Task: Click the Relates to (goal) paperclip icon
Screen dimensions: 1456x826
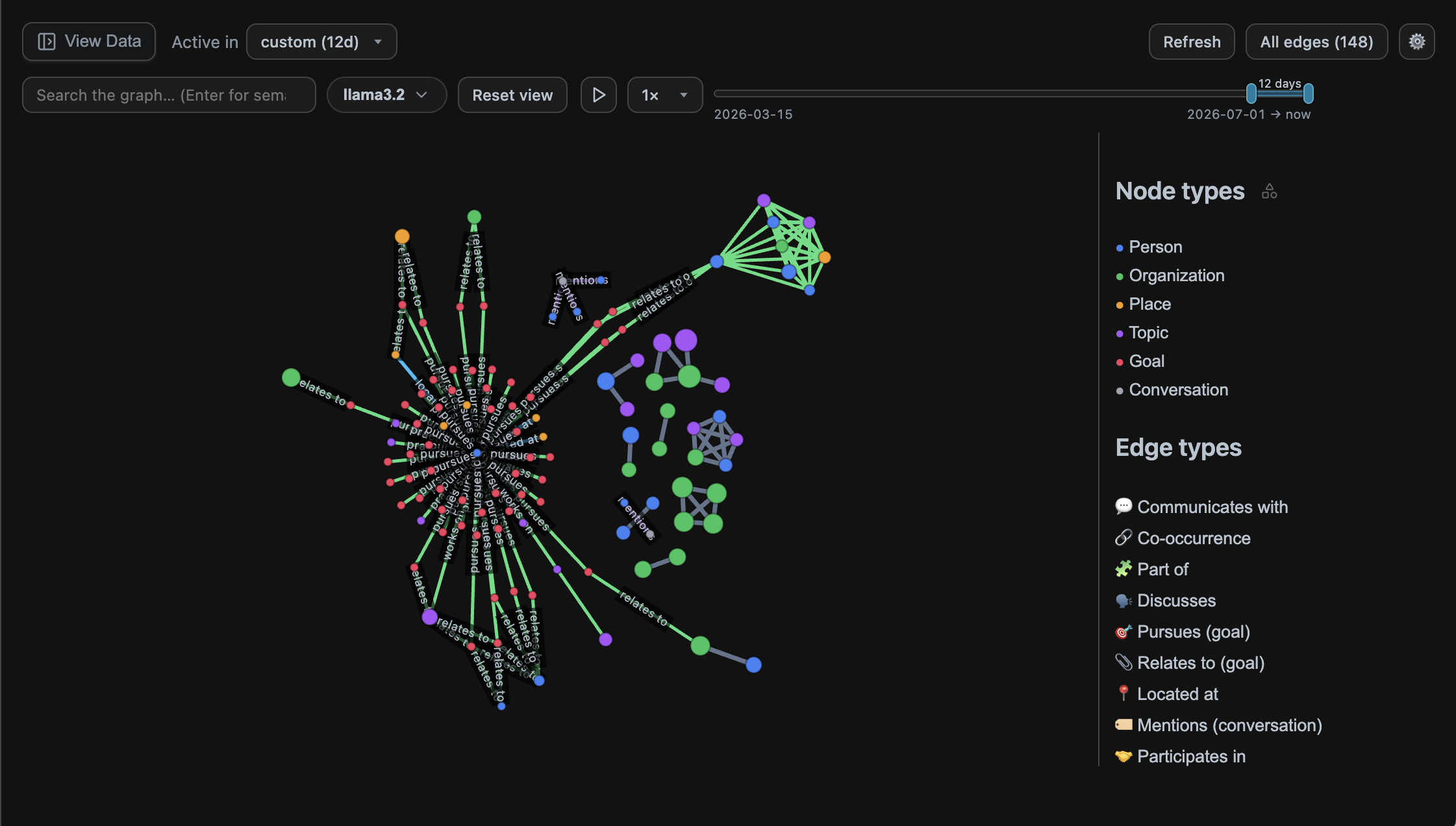Action: (1123, 662)
